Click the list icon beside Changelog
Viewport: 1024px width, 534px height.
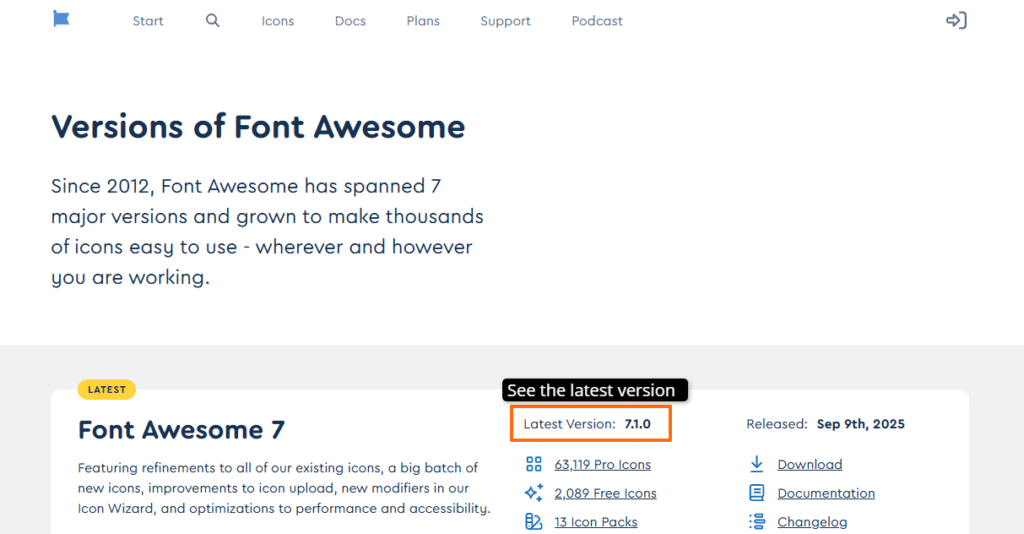point(756,522)
